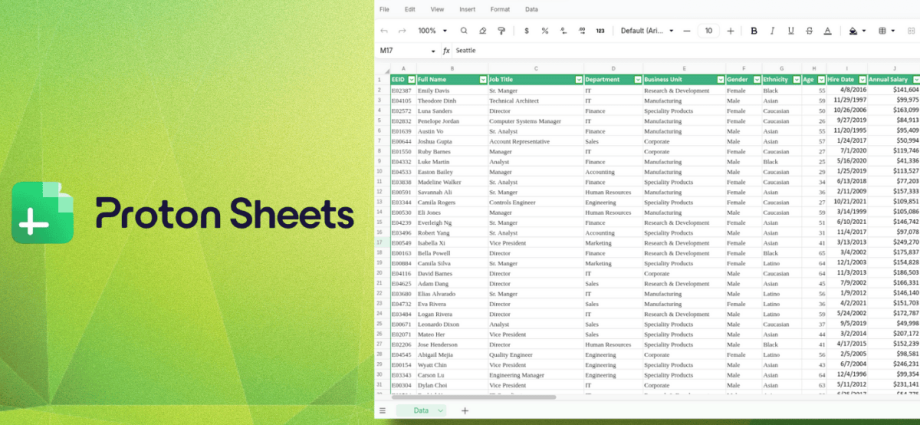Toggle bold formatting

754,31
